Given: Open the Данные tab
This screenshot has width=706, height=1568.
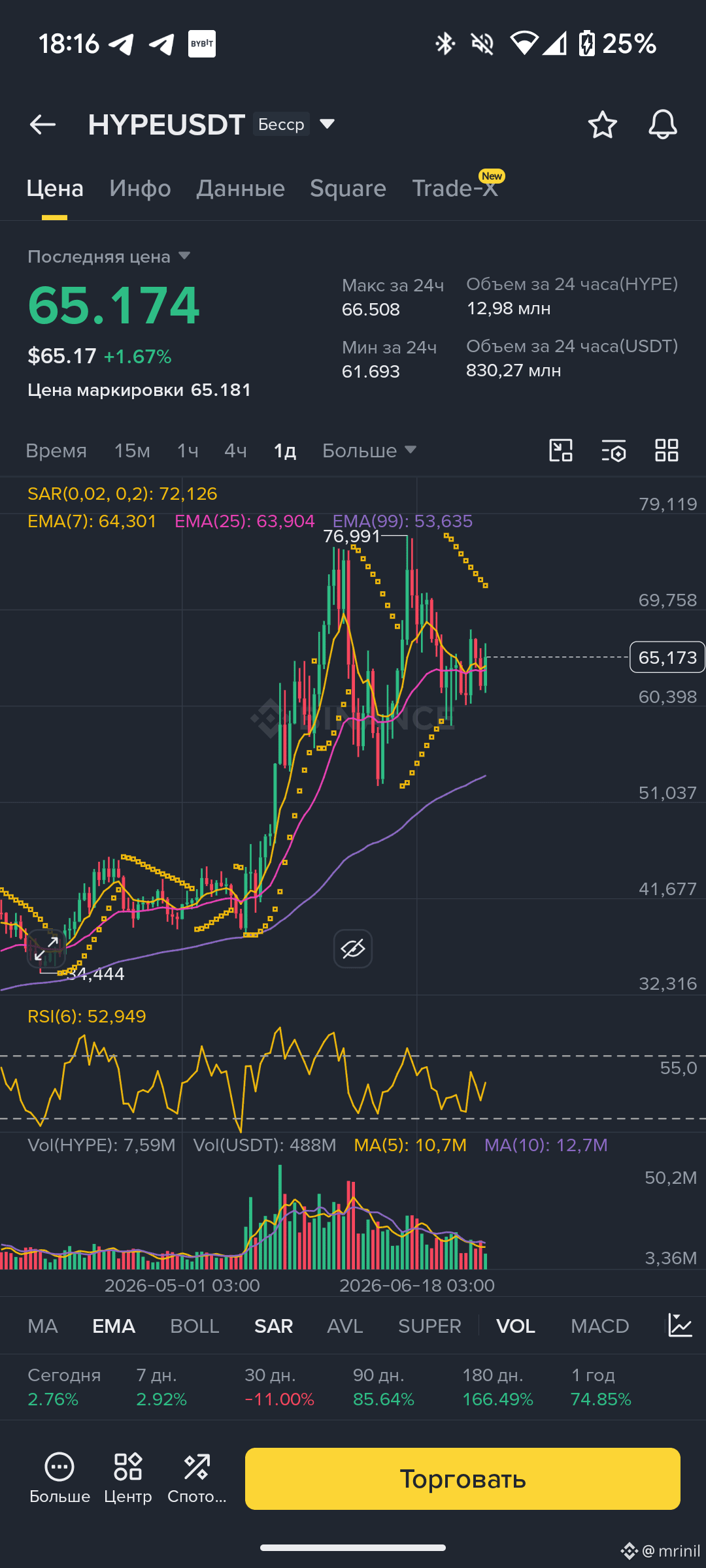Looking at the screenshot, I should [x=241, y=189].
